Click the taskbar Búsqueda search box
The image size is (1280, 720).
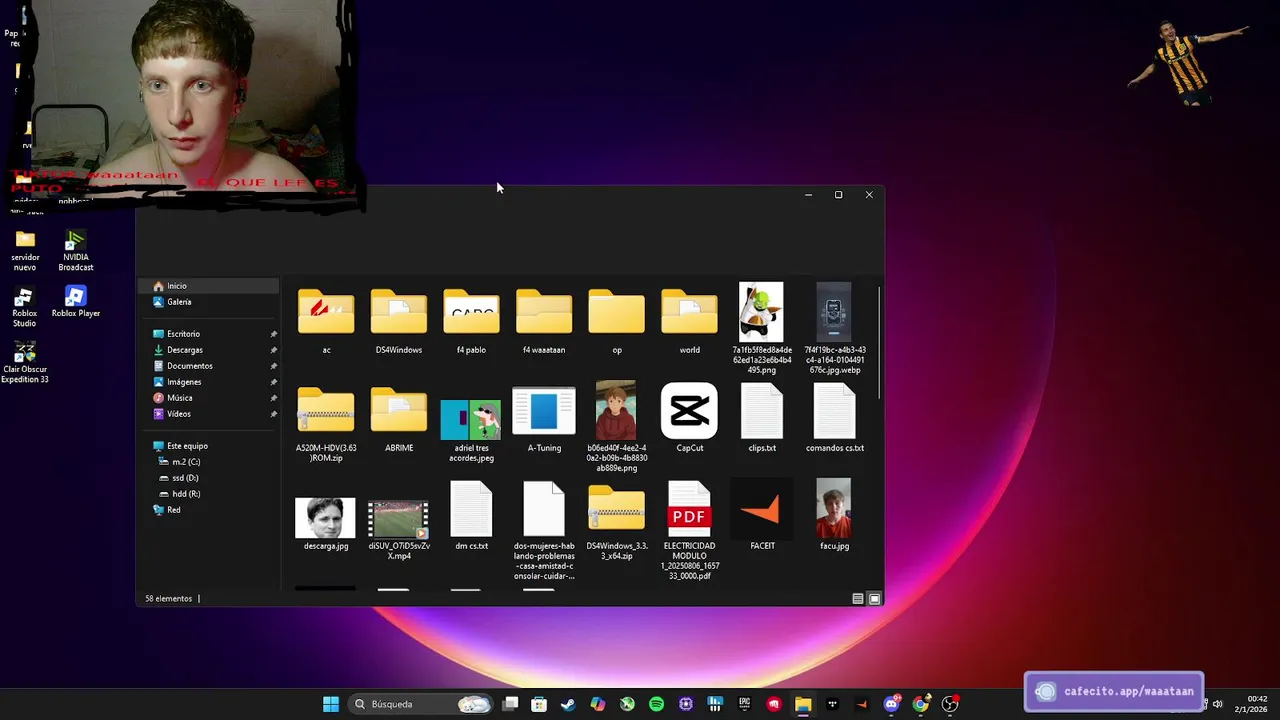pos(422,704)
